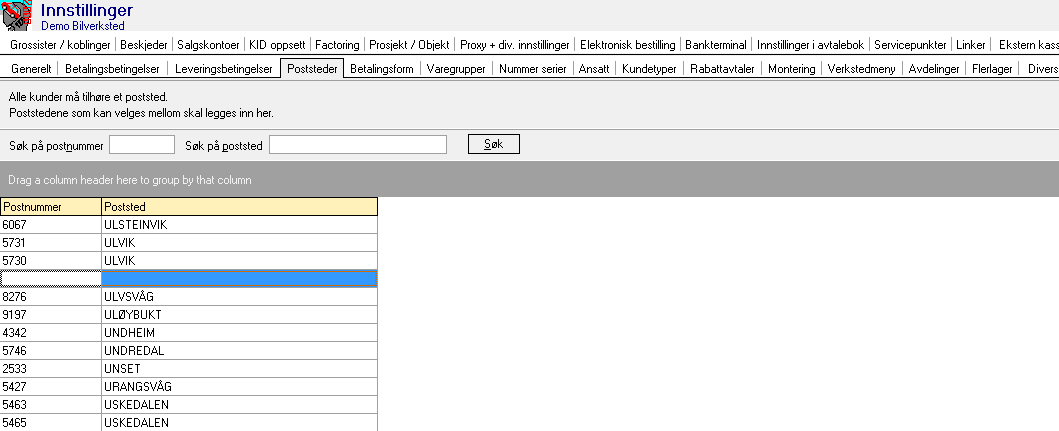
Task: Select postnummer cell 4342
Action: pyautogui.click(x=51, y=332)
